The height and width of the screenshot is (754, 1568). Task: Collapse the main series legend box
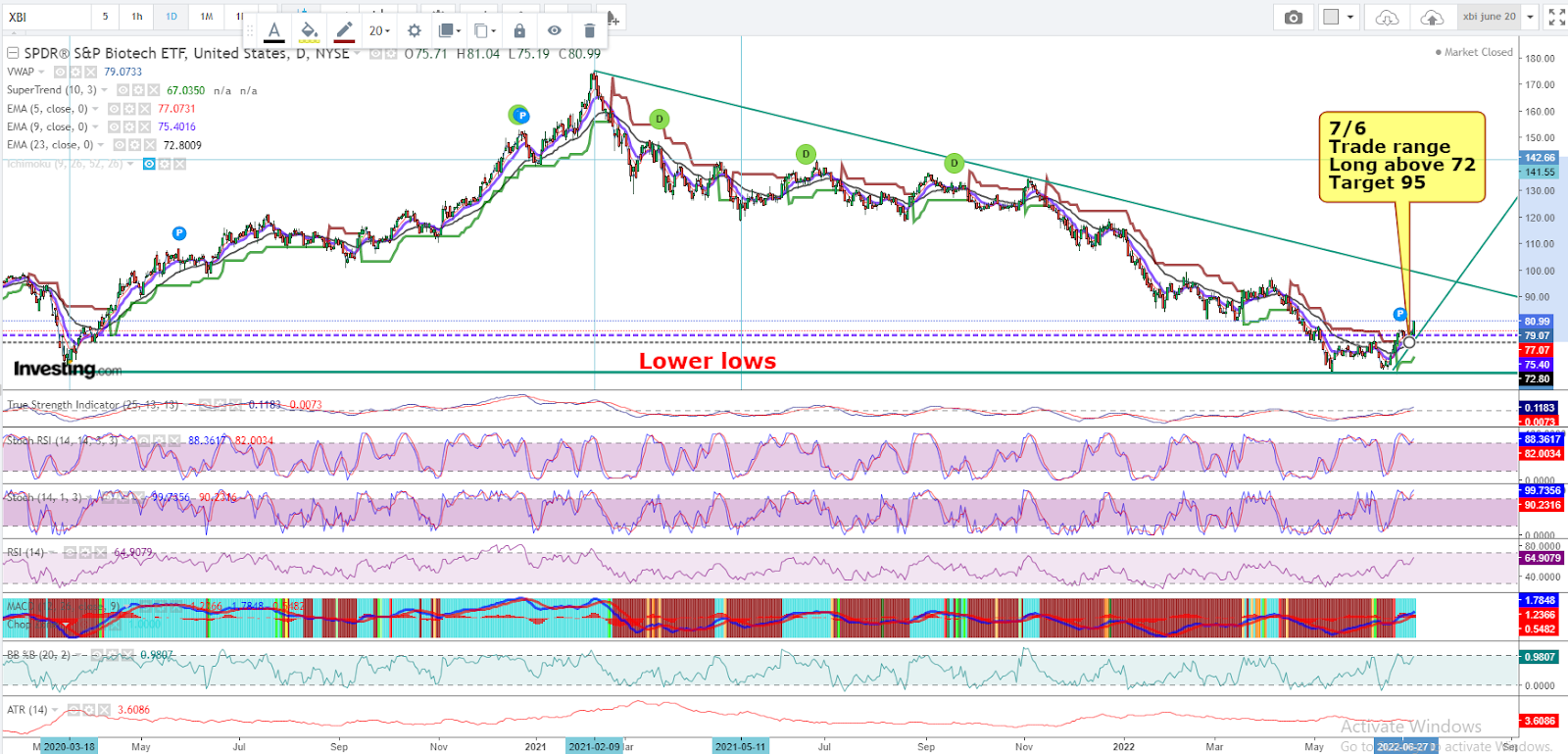click(13, 53)
